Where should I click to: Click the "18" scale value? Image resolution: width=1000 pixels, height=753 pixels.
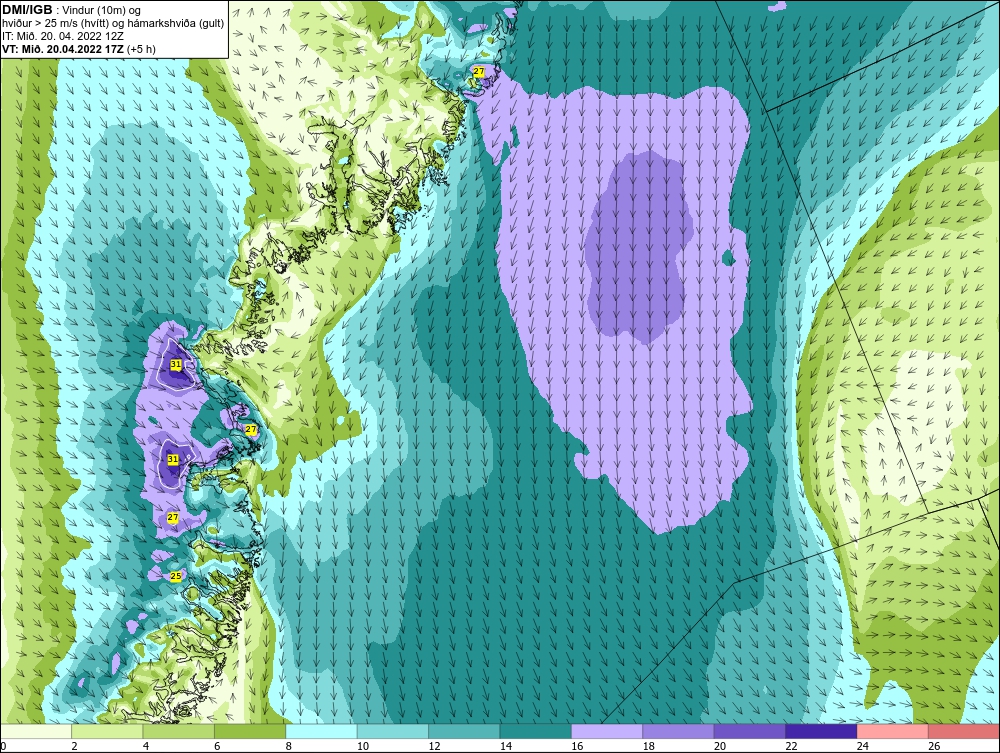pyautogui.click(x=649, y=746)
